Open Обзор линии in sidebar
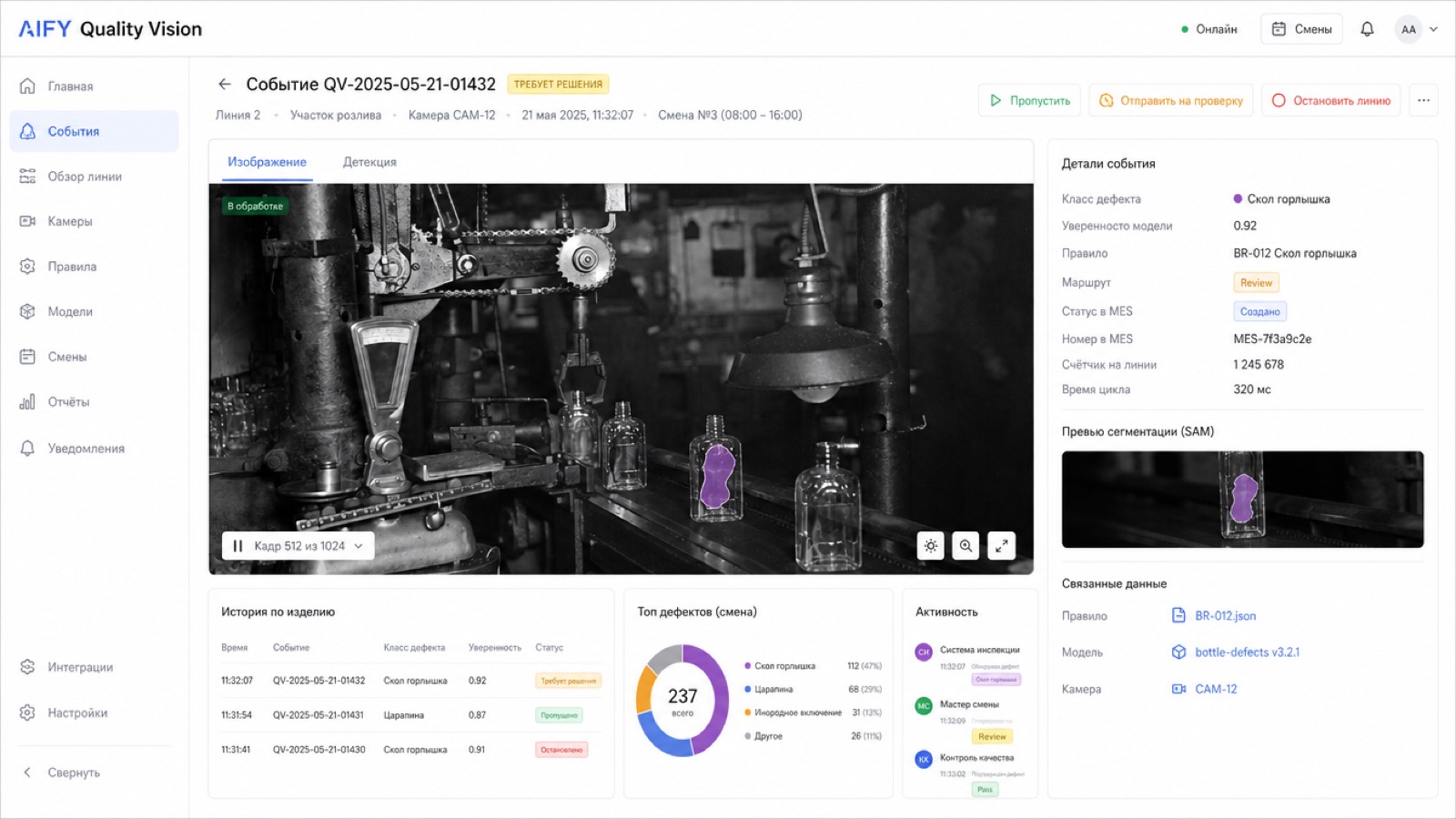Image resolution: width=1456 pixels, height=819 pixels. tap(94, 177)
